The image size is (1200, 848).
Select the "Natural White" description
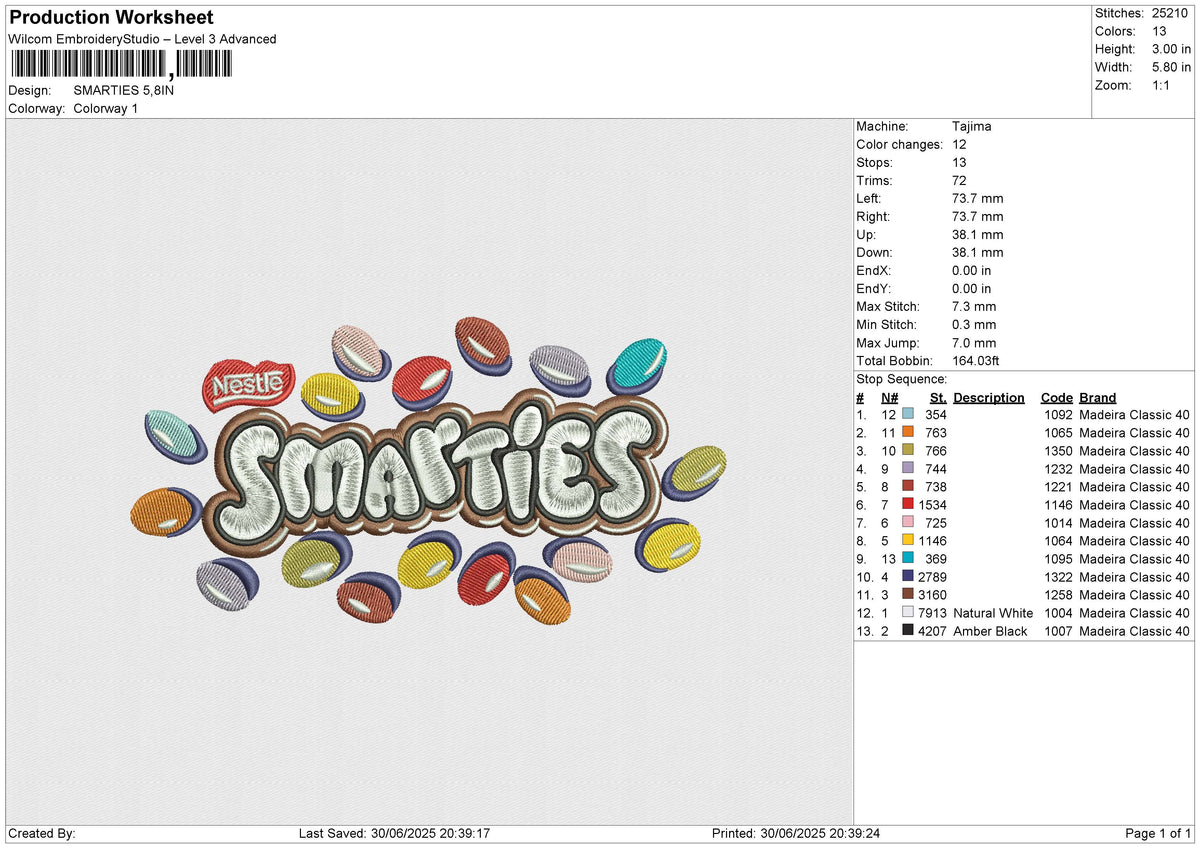[x=993, y=612]
